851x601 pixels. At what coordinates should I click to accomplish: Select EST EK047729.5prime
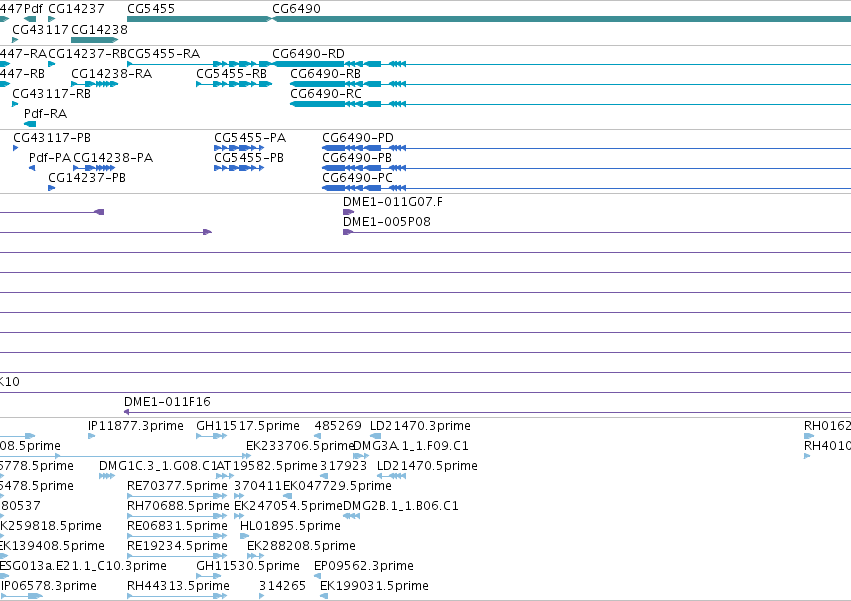(338, 486)
